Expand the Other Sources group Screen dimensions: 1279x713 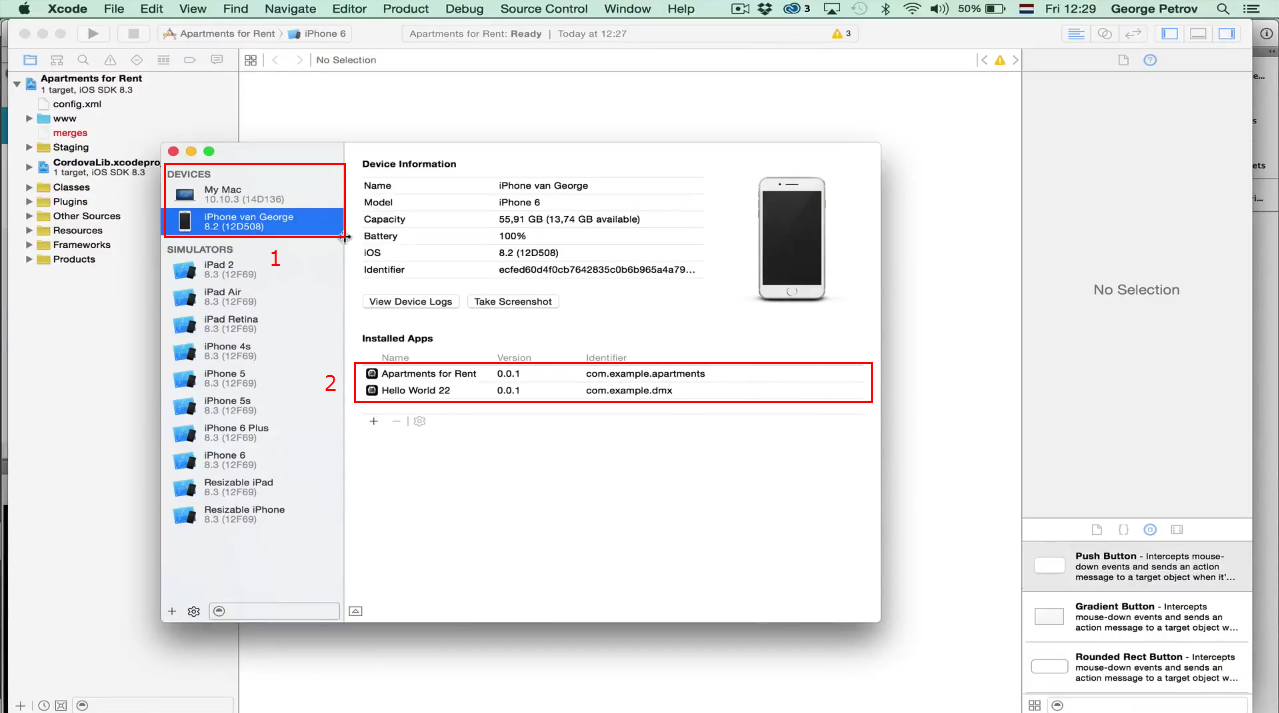pyautogui.click(x=30, y=216)
